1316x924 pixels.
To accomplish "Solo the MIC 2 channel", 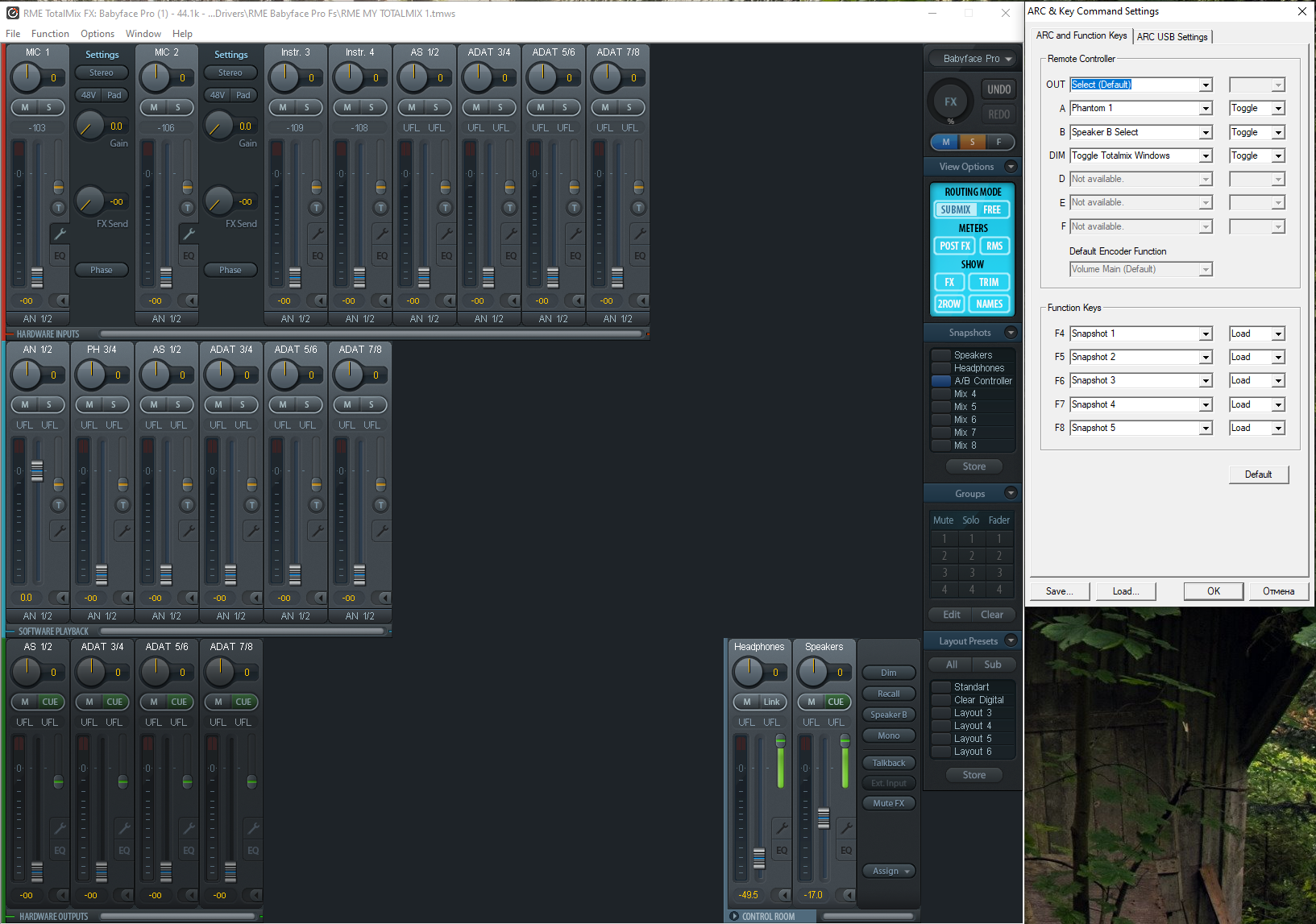I will tap(178, 107).
